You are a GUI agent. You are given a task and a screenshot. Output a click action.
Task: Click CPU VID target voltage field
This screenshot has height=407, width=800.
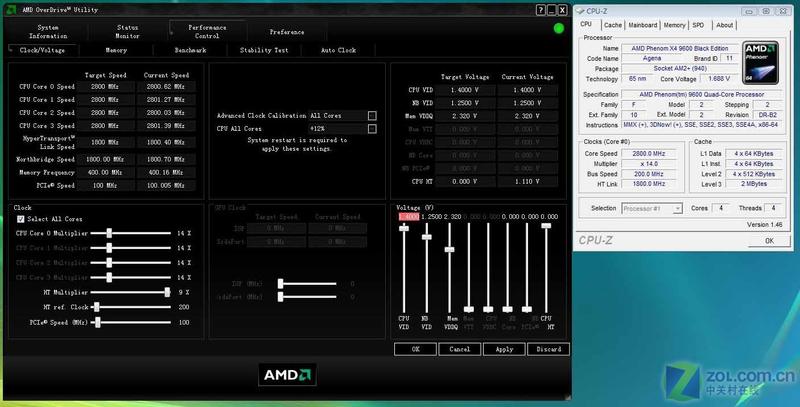tap(465, 90)
